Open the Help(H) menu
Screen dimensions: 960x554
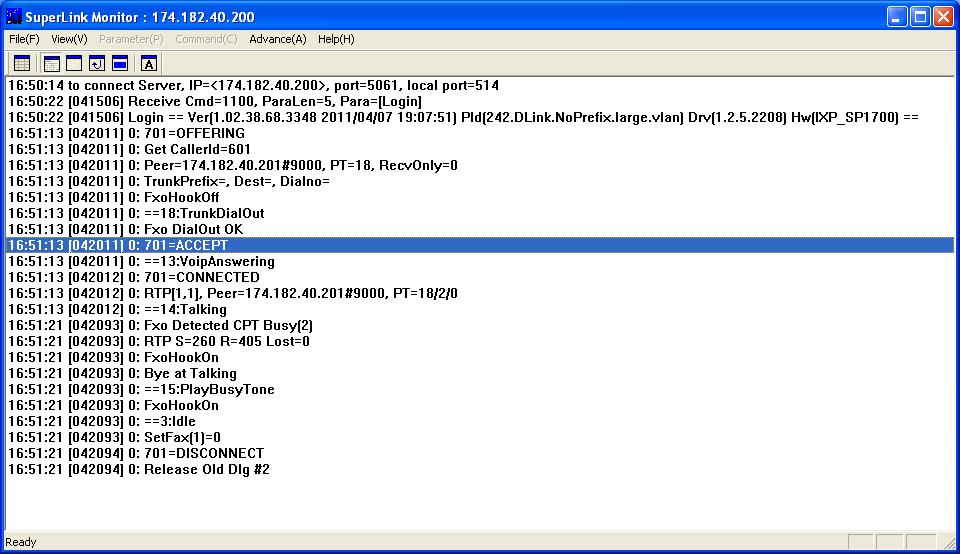pos(336,39)
